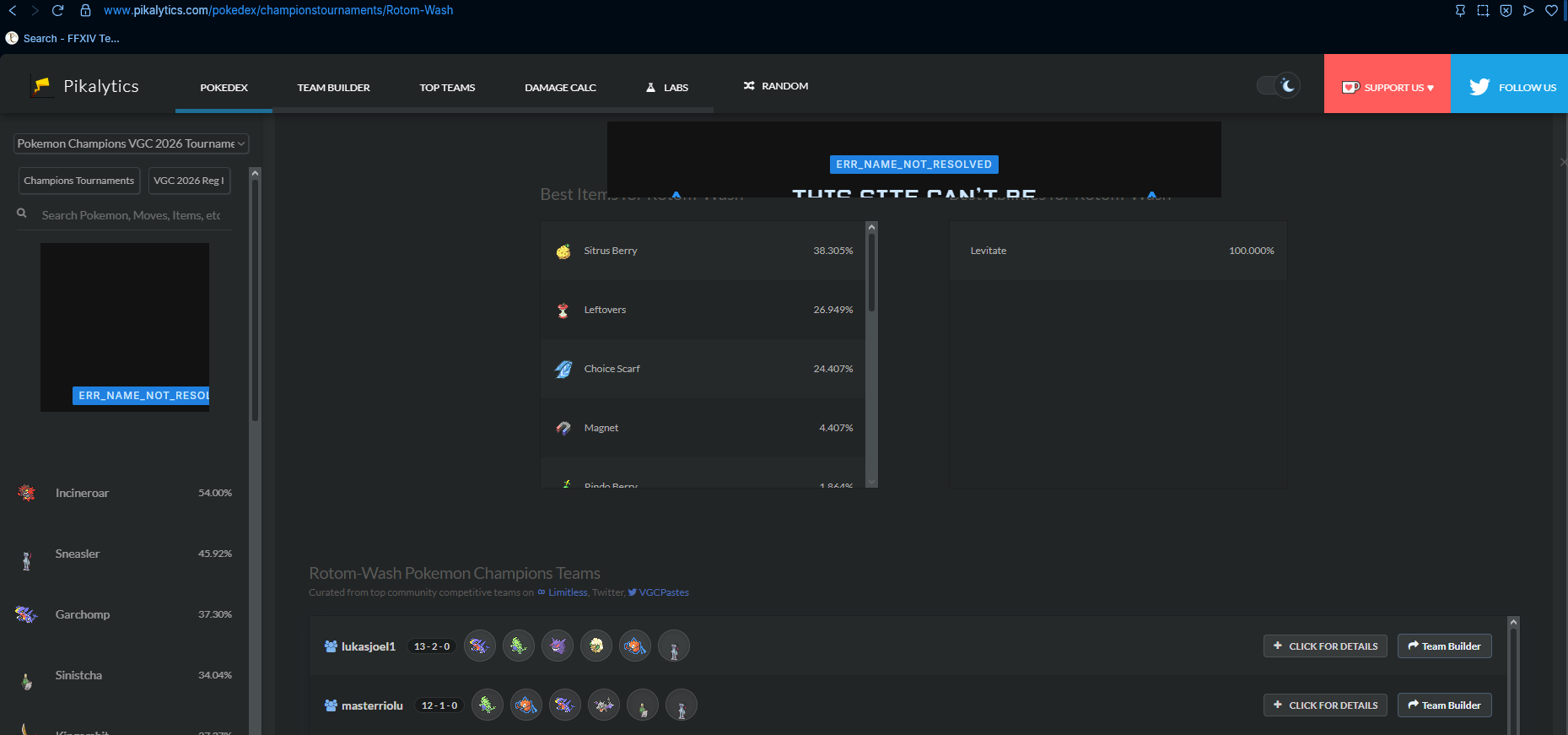Viewport: 1568px width, 735px height.
Task: Click the Garchomp icon in lukasjoel1's team
Action: point(480,646)
